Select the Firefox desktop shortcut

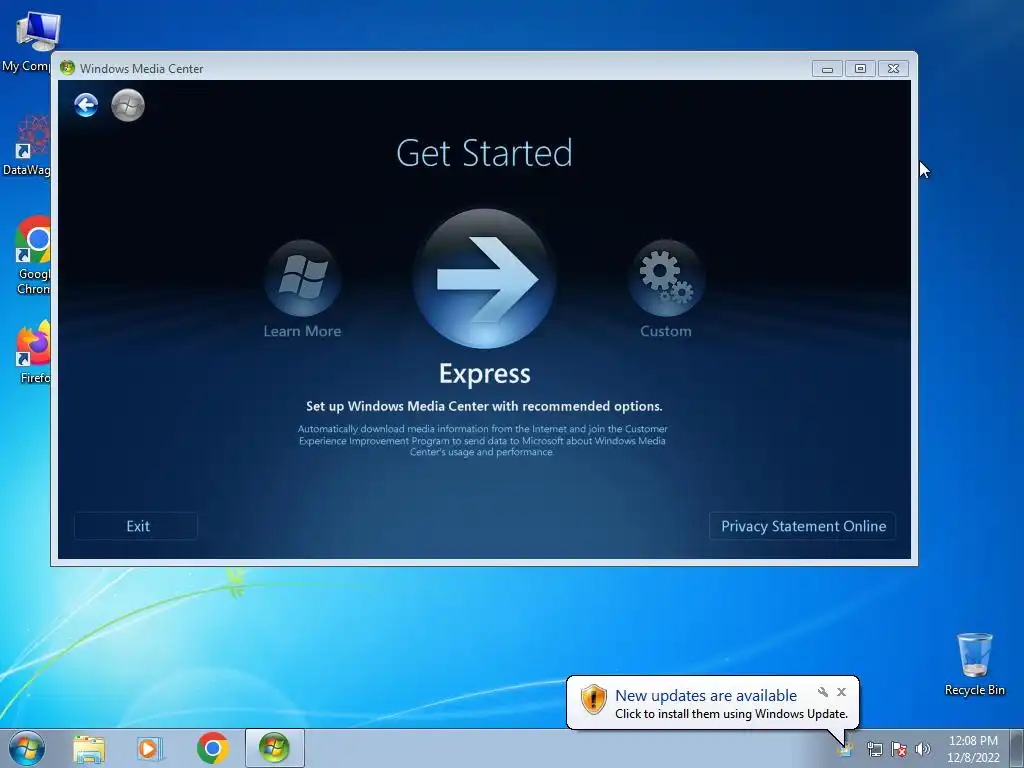click(34, 351)
